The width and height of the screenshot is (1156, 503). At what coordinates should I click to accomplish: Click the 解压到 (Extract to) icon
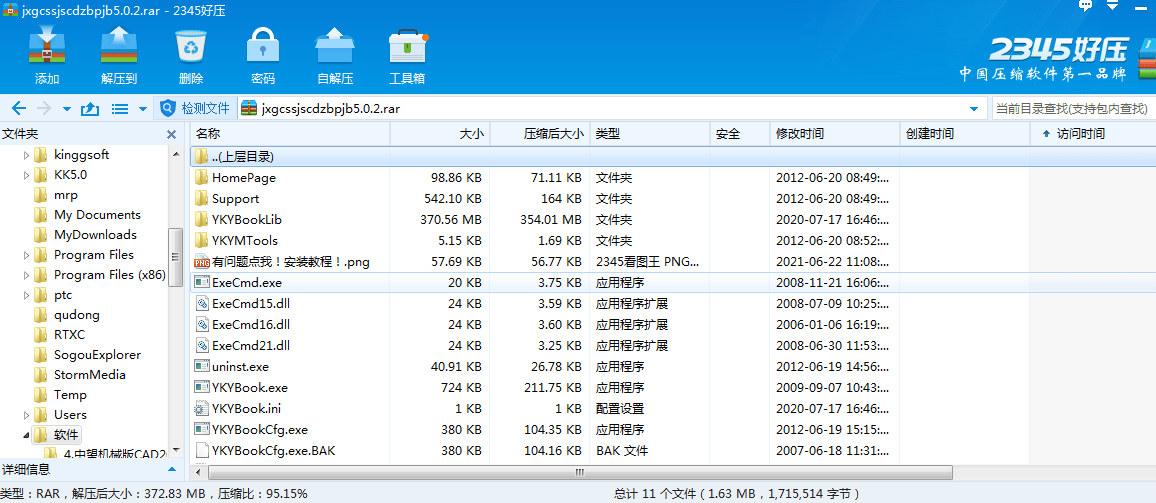coord(119,46)
